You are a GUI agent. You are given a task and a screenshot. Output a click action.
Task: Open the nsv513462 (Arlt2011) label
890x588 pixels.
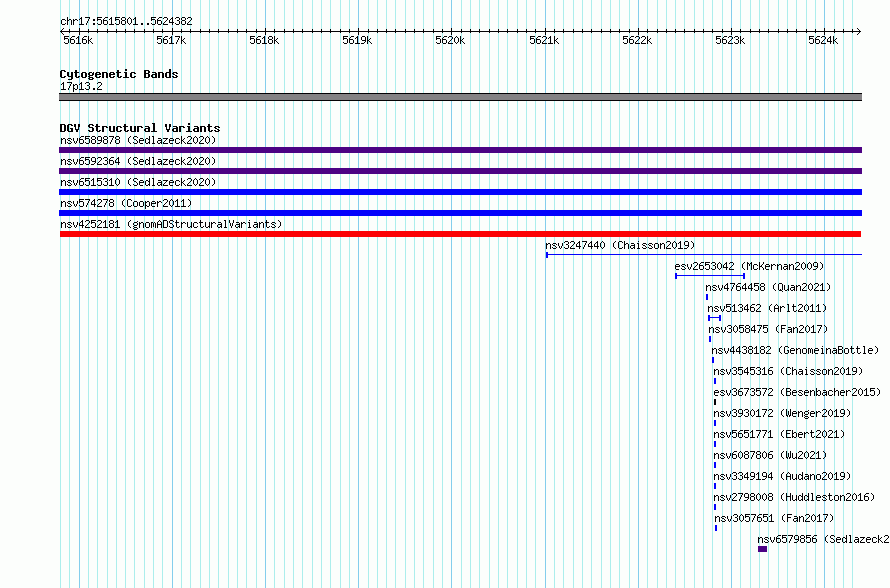(767, 308)
